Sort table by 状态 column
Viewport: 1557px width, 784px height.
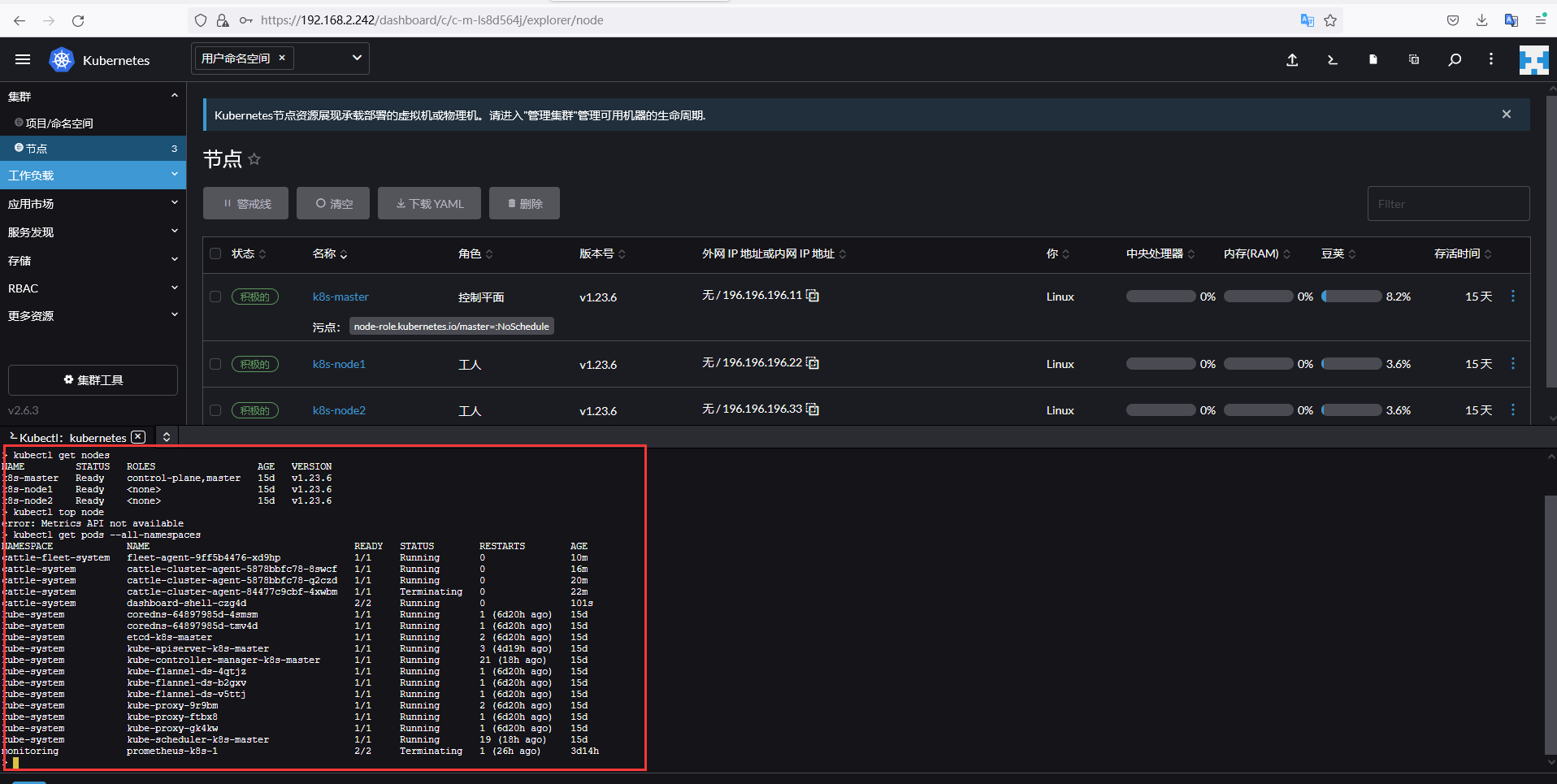[249, 253]
